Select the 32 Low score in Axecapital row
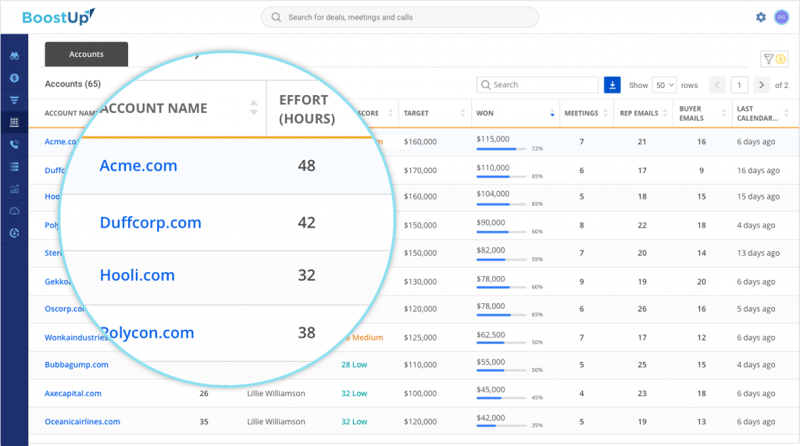The image size is (800, 446). pyautogui.click(x=354, y=393)
